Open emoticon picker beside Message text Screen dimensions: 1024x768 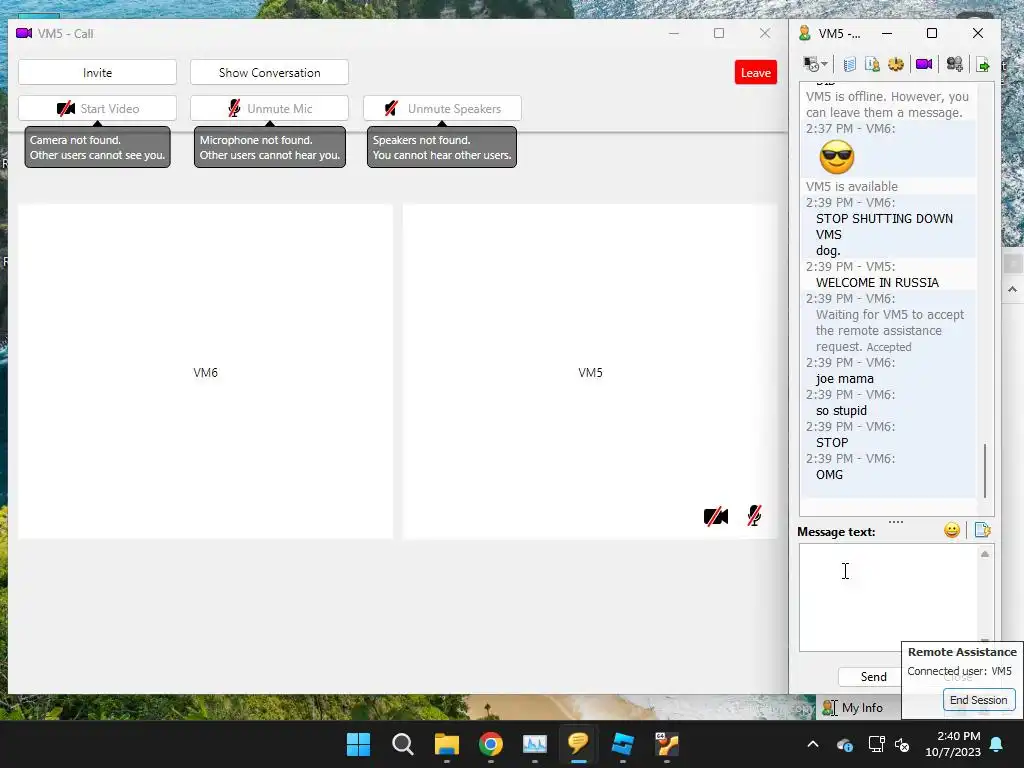coord(952,530)
